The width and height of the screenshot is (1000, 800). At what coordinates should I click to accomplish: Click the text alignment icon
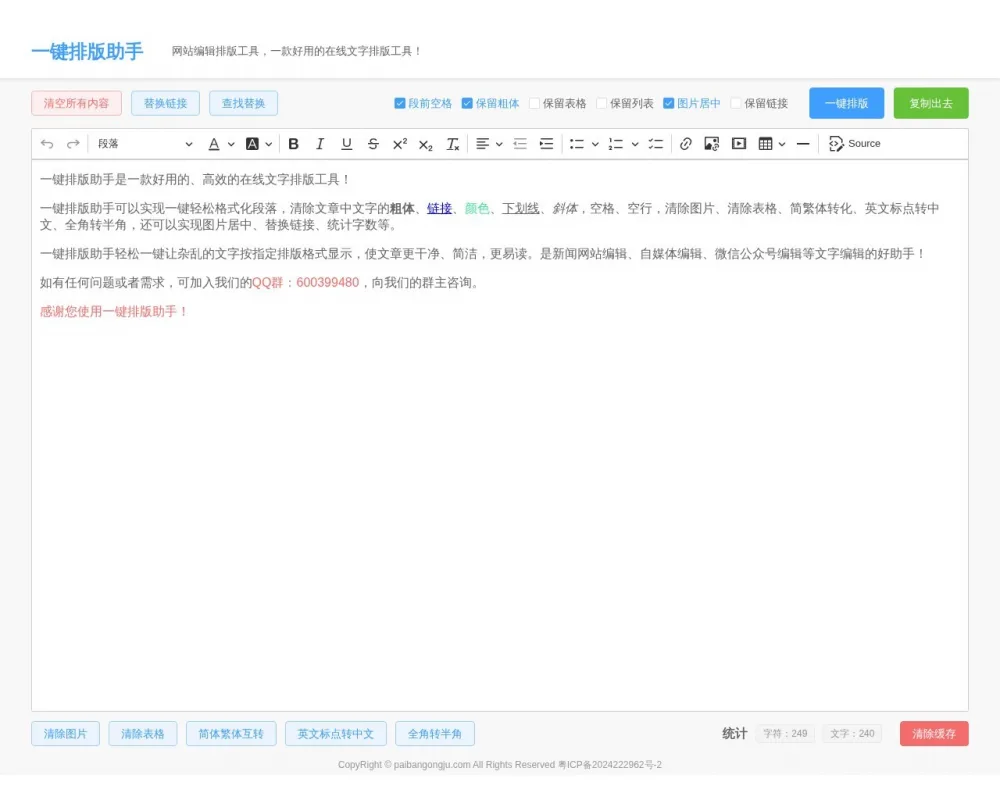click(483, 144)
